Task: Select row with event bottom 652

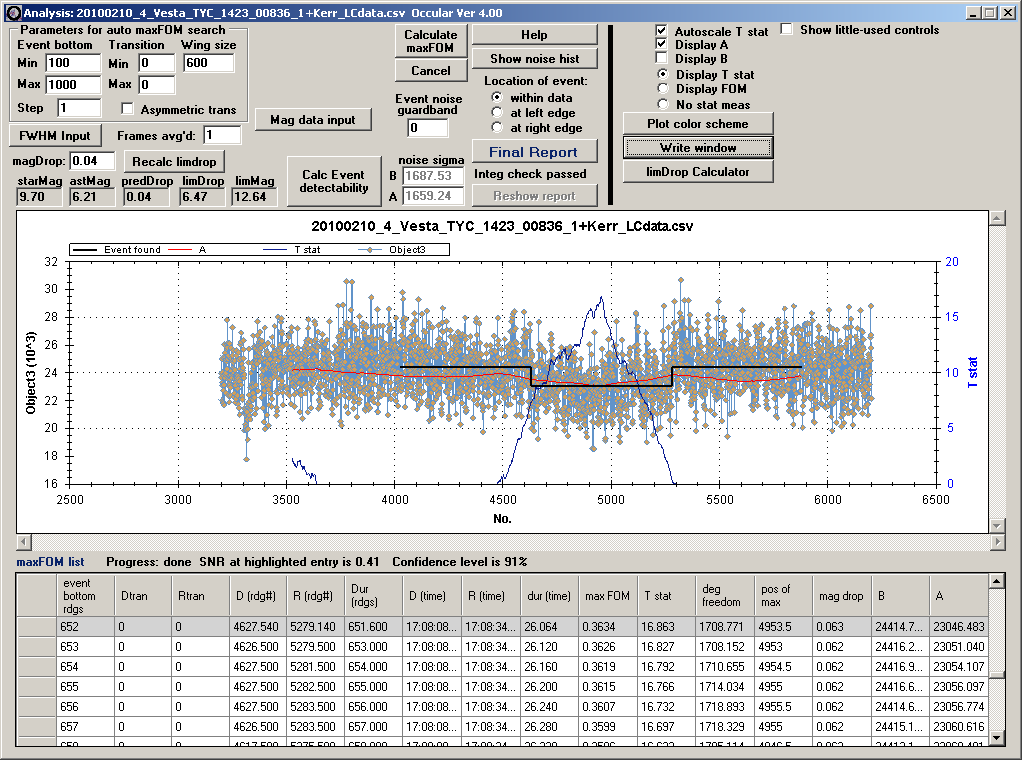Action: [x=502, y=626]
